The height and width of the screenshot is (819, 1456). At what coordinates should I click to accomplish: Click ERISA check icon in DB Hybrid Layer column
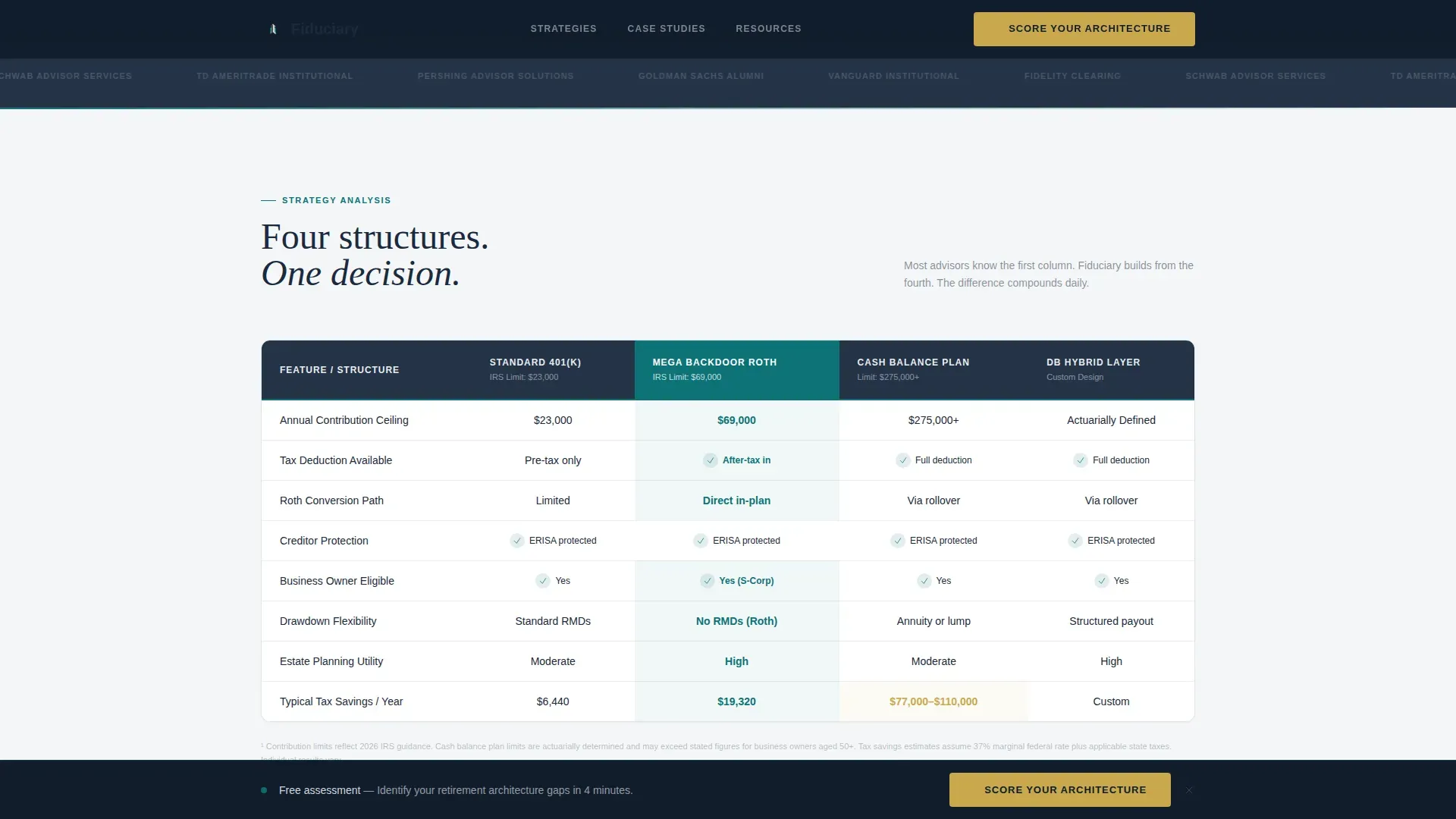point(1075,541)
